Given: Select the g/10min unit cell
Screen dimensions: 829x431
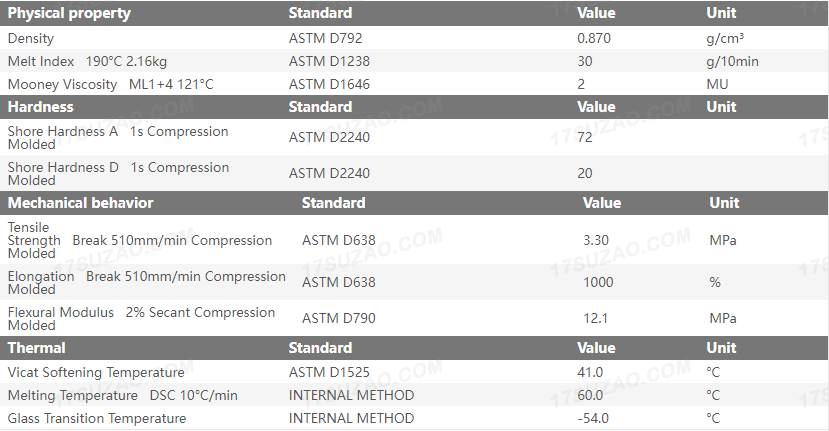Looking at the screenshot, I should point(732,62).
